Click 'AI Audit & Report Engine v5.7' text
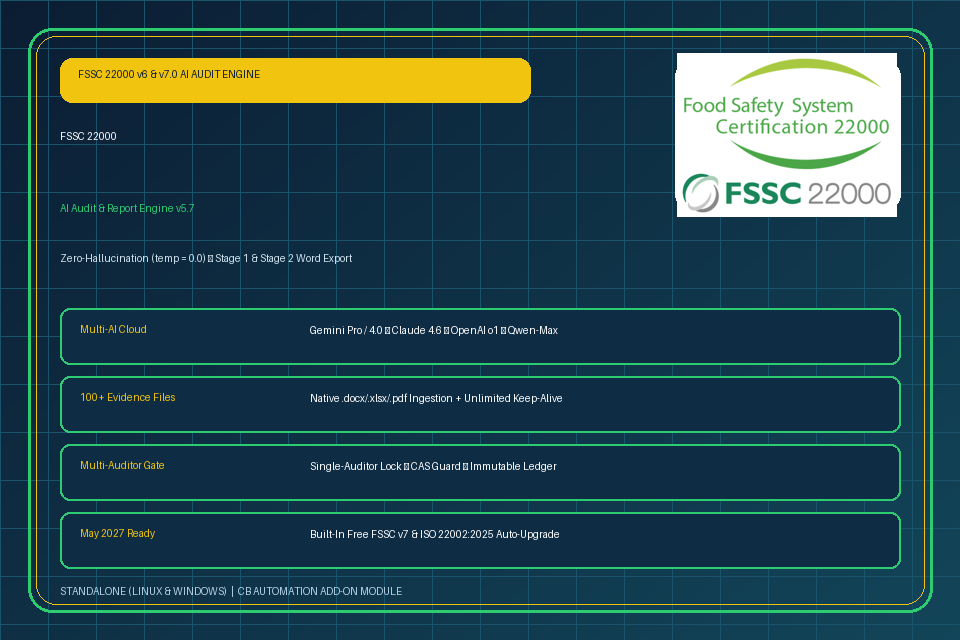This screenshot has height=640, width=960. point(127,208)
